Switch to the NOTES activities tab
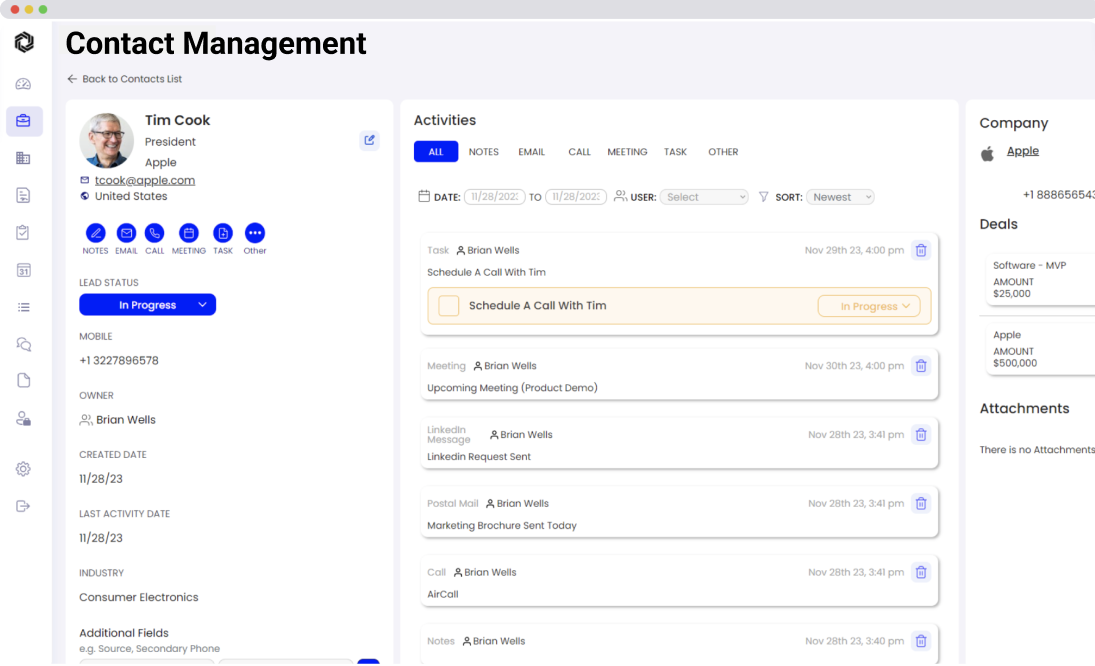Viewport: 1095px width, 666px height. [483, 151]
